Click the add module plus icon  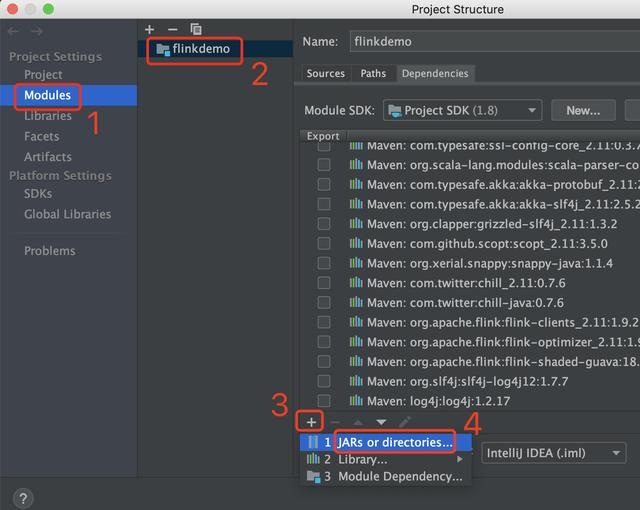click(x=149, y=29)
